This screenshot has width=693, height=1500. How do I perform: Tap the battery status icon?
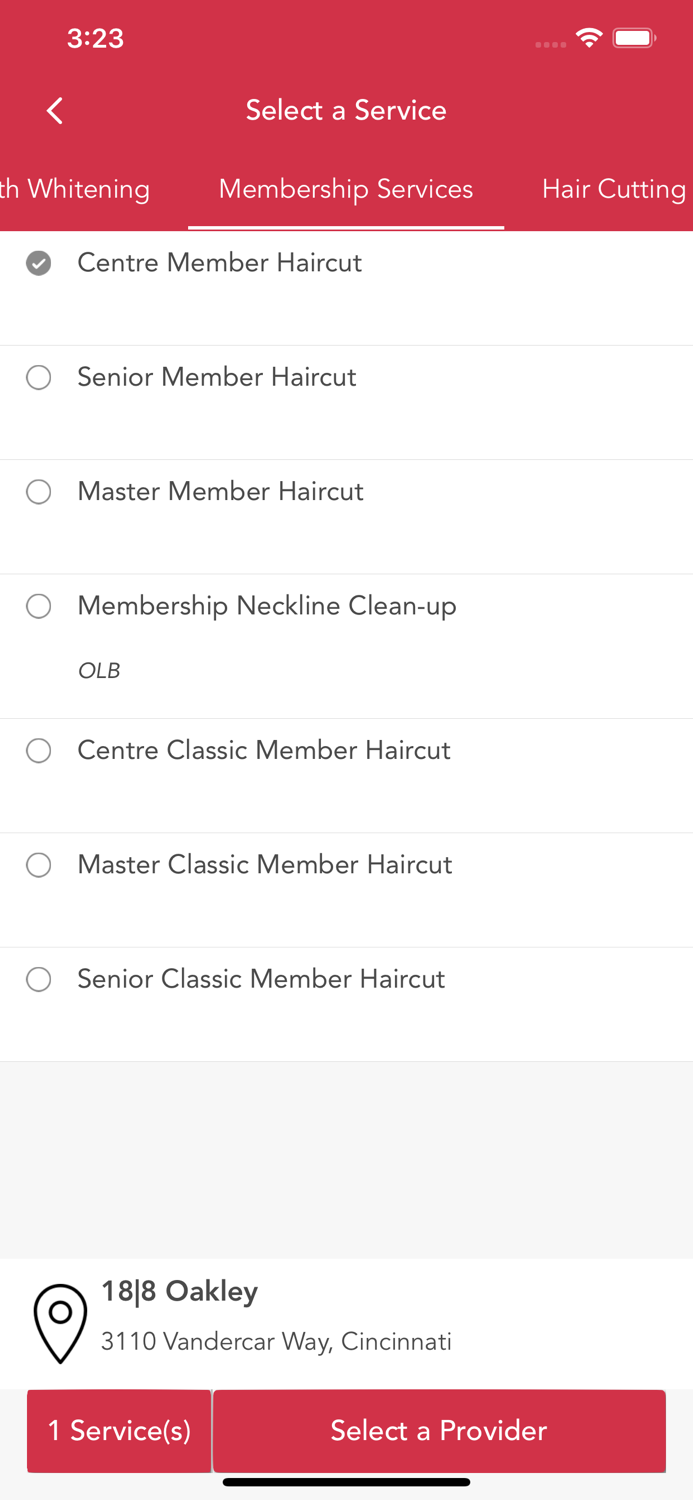(634, 39)
